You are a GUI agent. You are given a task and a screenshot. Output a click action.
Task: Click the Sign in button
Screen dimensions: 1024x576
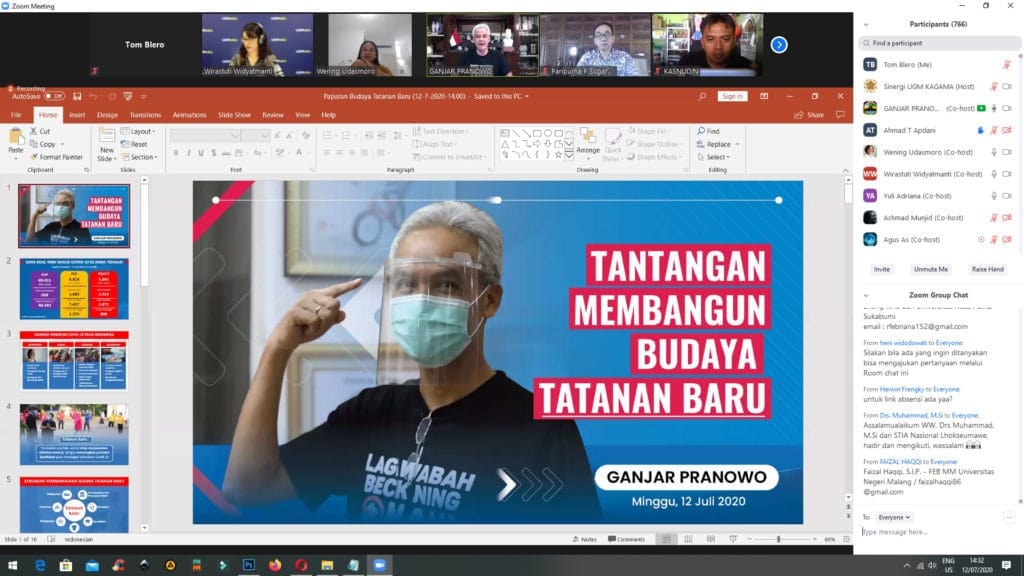click(x=732, y=97)
